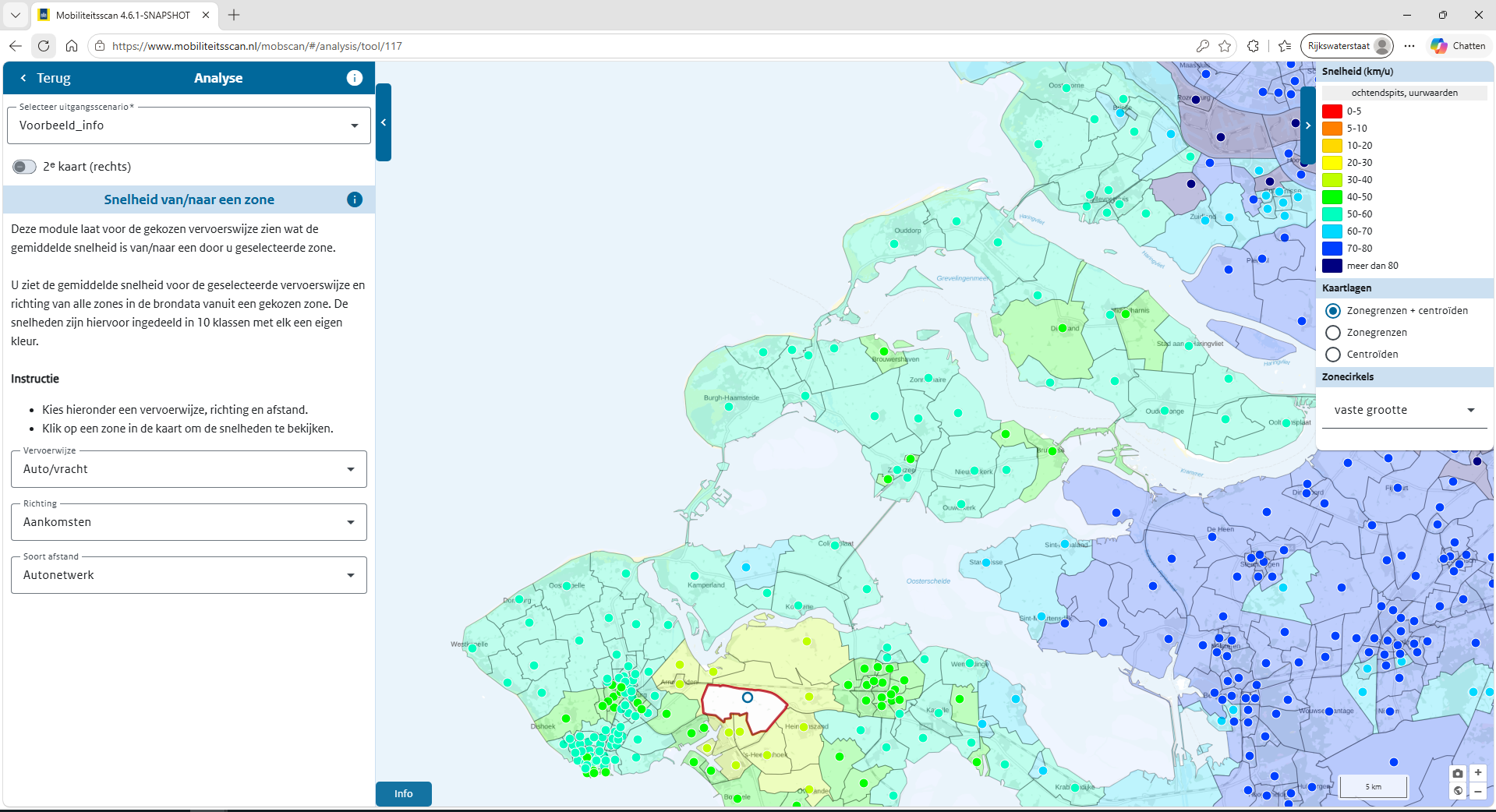
Task: Select the Zonegrenzen radio option
Action: (x=1333, y=333)
